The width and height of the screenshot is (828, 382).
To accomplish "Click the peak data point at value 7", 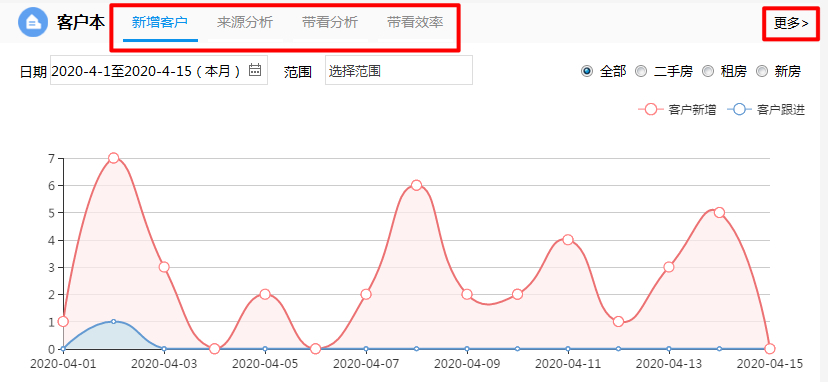I will click(113, 158).
